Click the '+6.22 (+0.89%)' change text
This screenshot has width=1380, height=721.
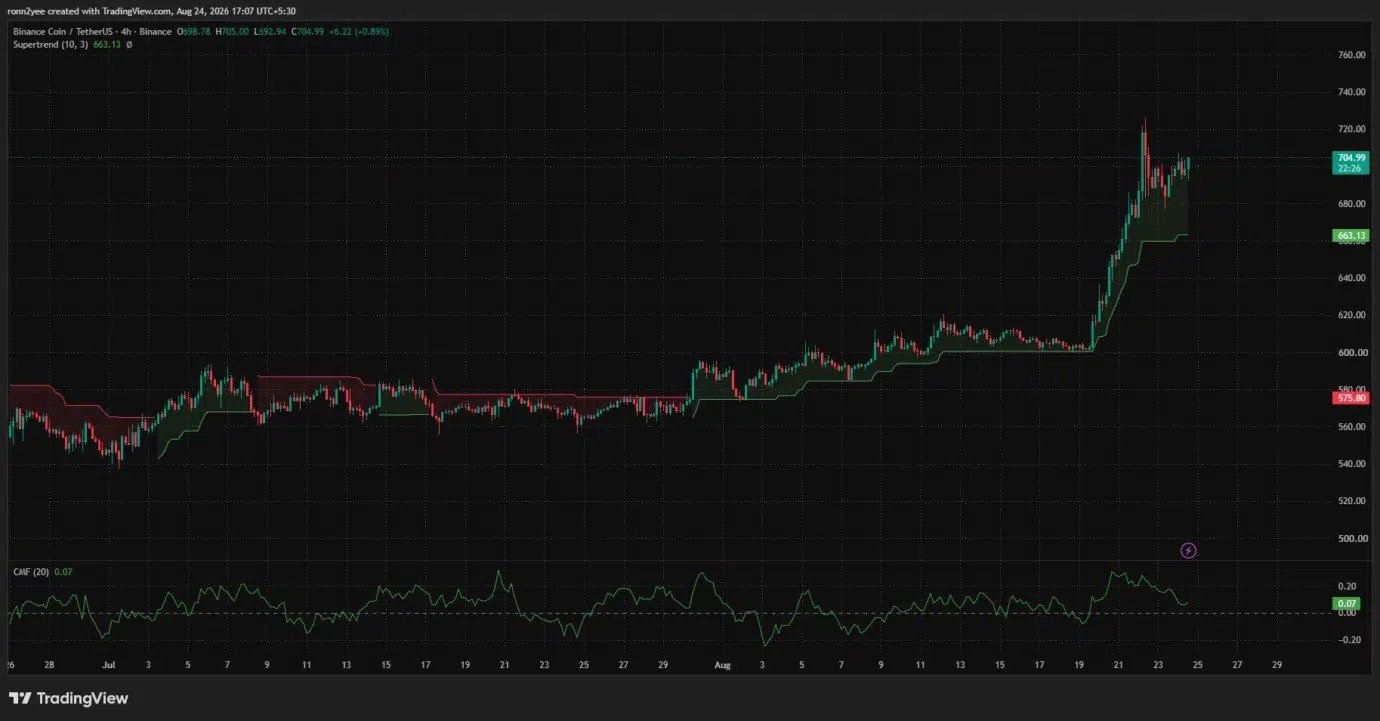click(358, 32)
